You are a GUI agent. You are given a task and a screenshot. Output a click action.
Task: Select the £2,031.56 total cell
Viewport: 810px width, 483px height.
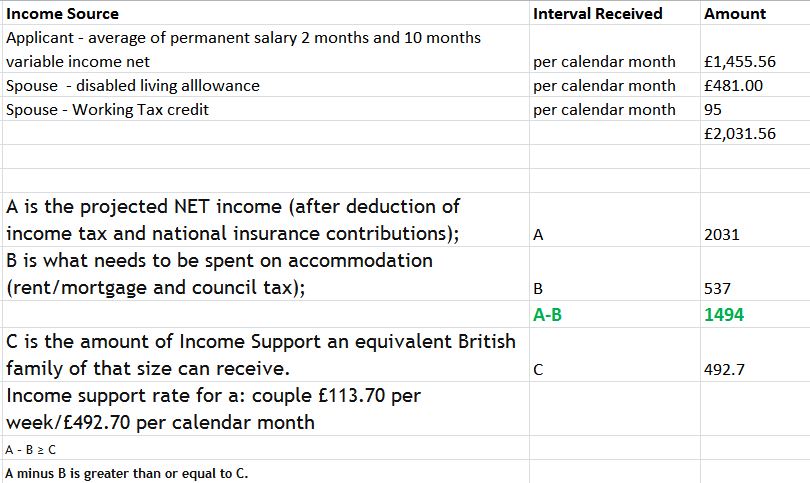tap(740, 134)
